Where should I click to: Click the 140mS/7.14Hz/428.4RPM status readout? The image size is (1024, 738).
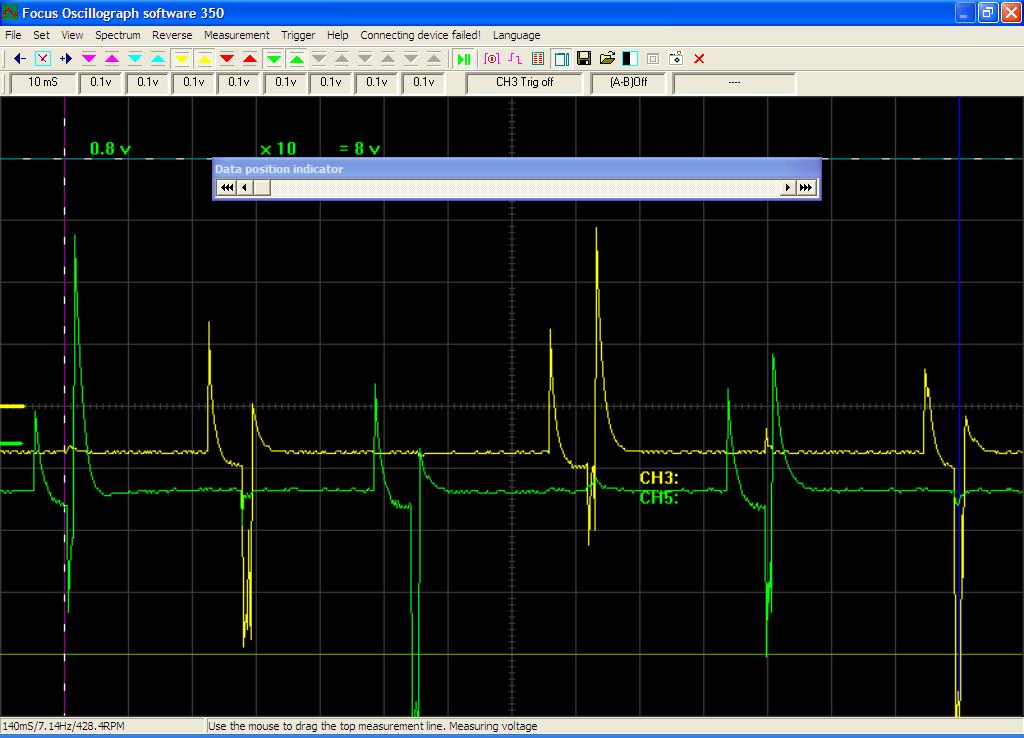click(x=64, y=726)
